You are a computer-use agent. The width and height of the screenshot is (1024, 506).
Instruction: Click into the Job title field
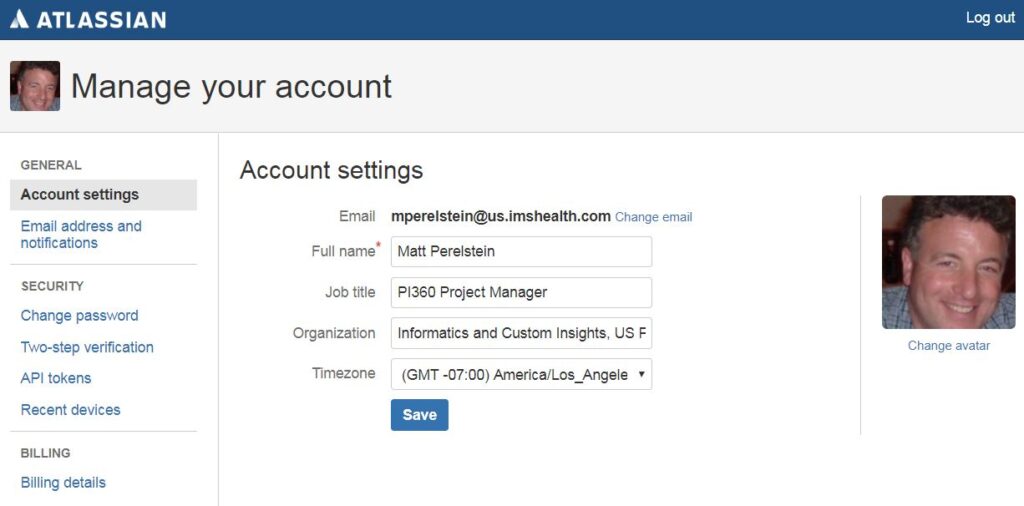(521, 293)
